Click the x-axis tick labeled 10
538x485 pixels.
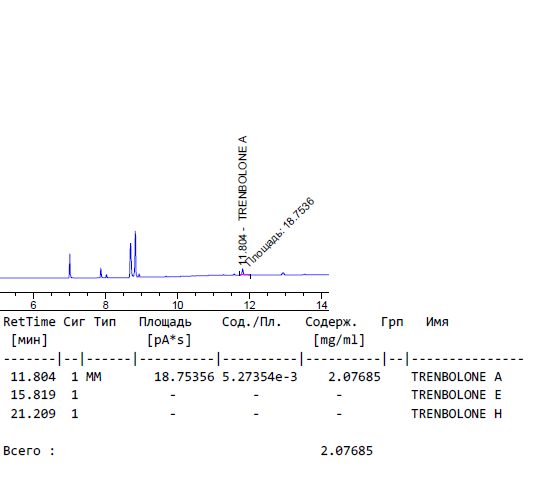pyautogui.click(x=177, y=305)
